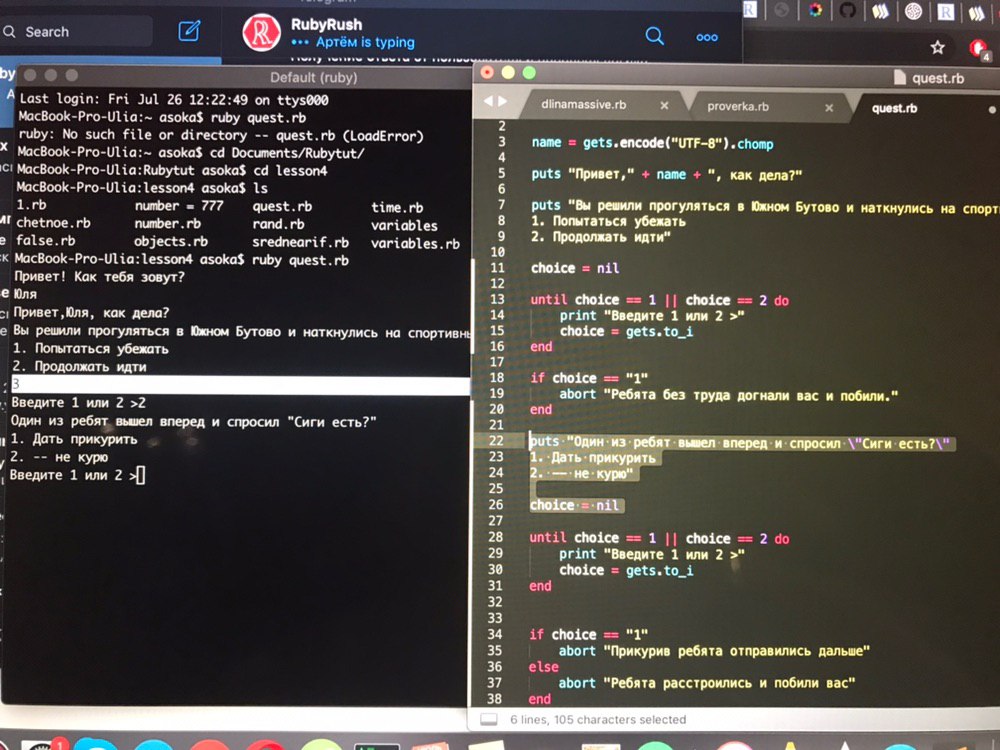Click the 'else' keyword on line 36
The image size is (1000, 750).
[x=543, y=666]
